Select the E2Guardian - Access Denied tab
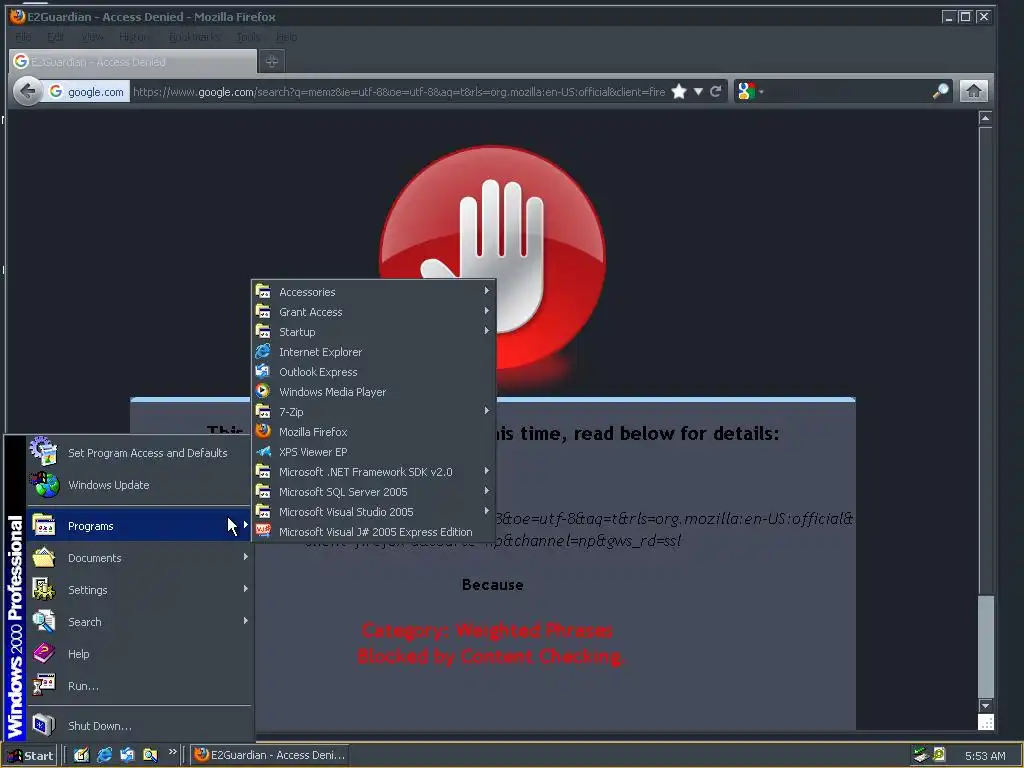This screenshot has height=768, width=1024. pos(133,61)
